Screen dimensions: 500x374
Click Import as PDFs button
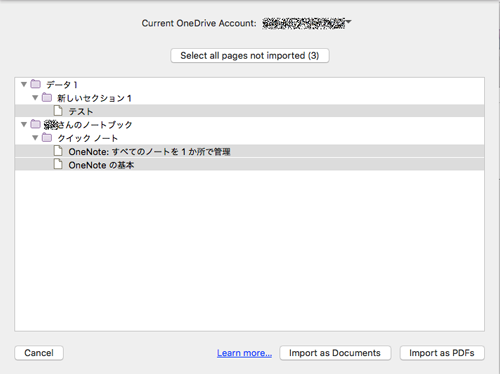click(x=442, y=353)
